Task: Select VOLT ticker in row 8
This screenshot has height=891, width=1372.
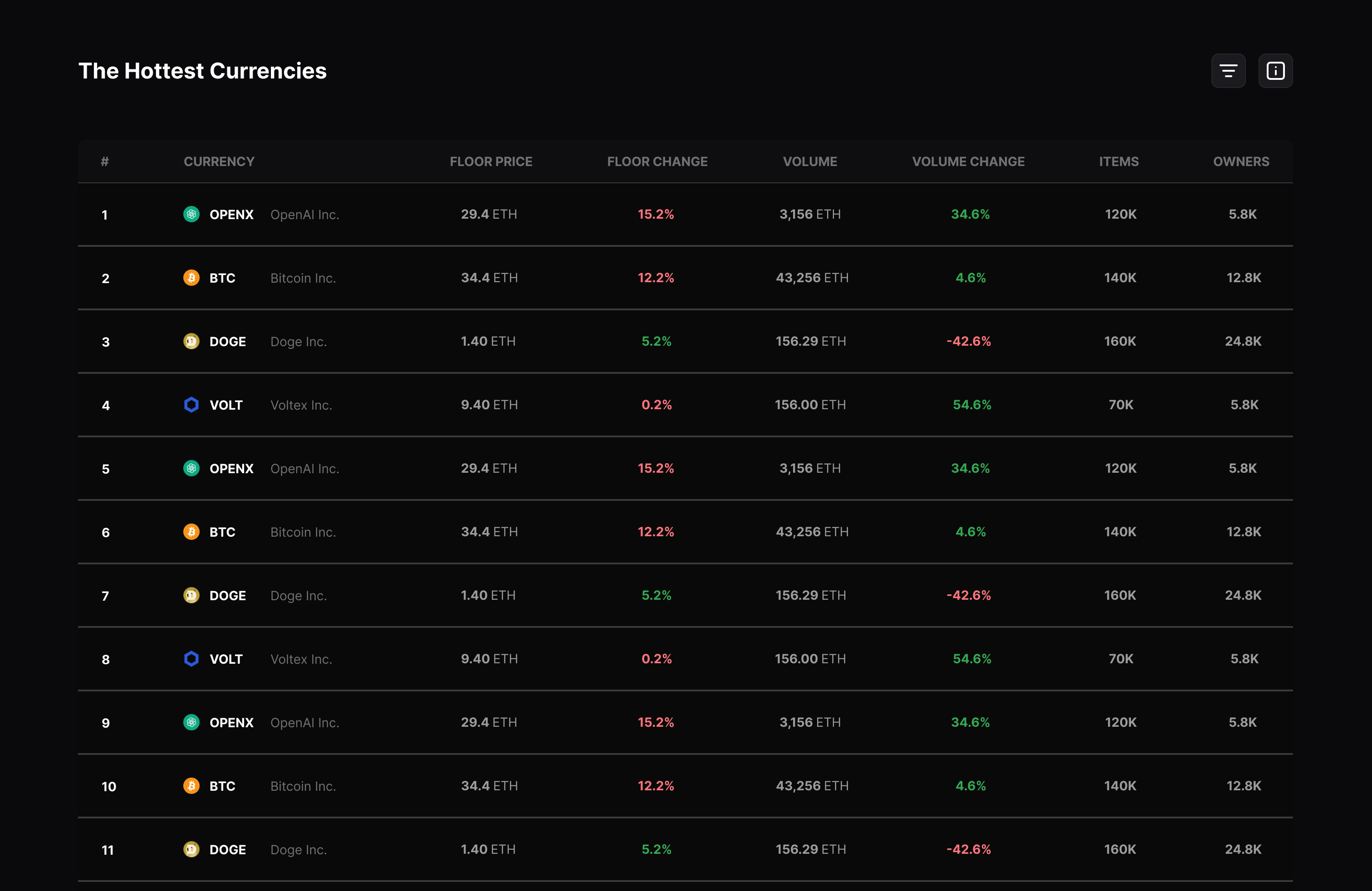Action: pos(226,659)
